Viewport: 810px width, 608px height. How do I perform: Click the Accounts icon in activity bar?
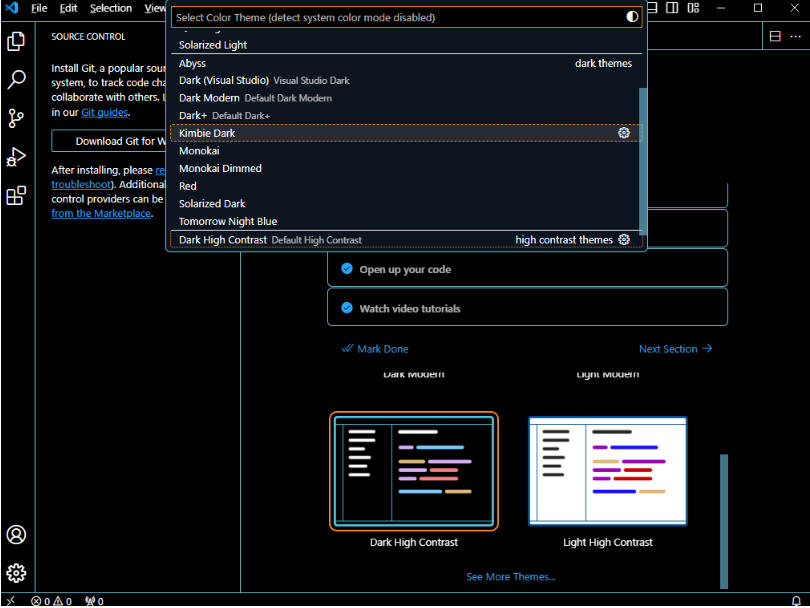(16, 535)
